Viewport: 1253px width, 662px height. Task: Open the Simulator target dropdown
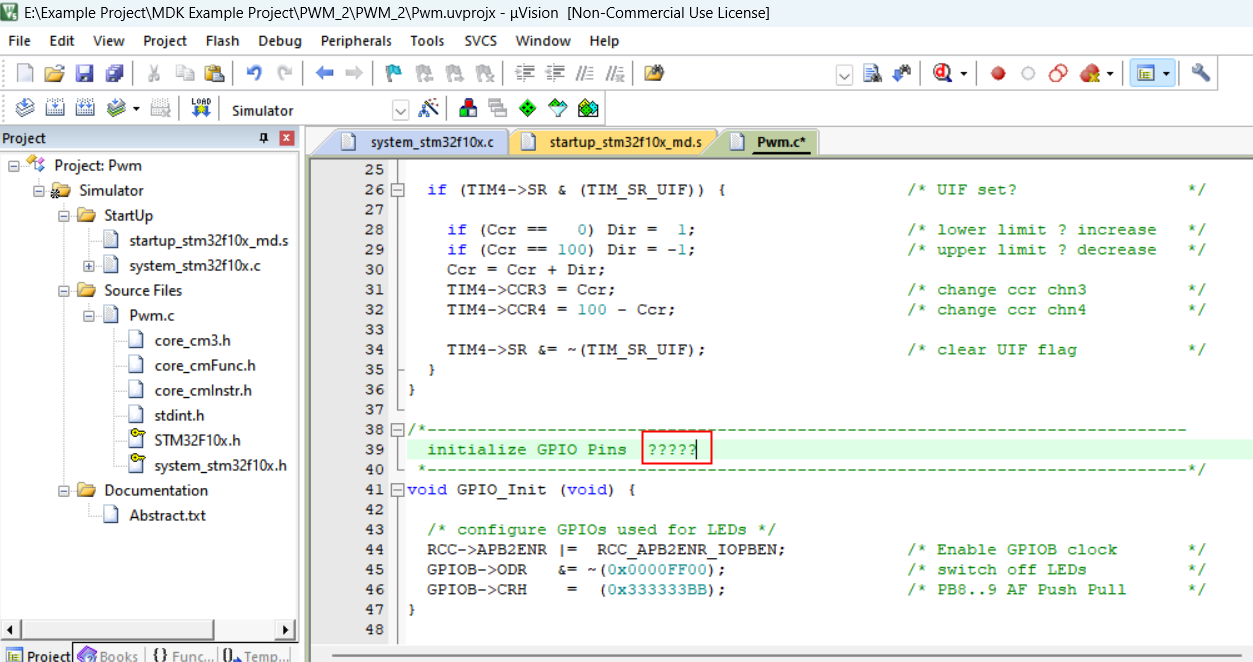coord(400,110)
